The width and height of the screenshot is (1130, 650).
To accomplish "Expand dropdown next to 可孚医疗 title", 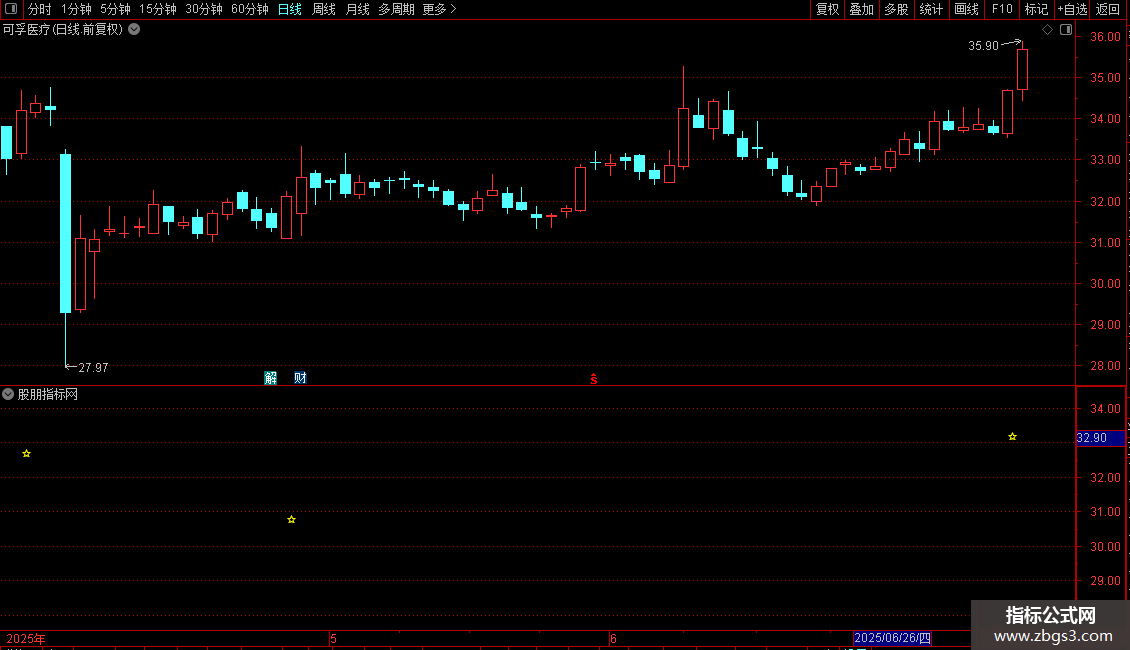I will (134, 30).
